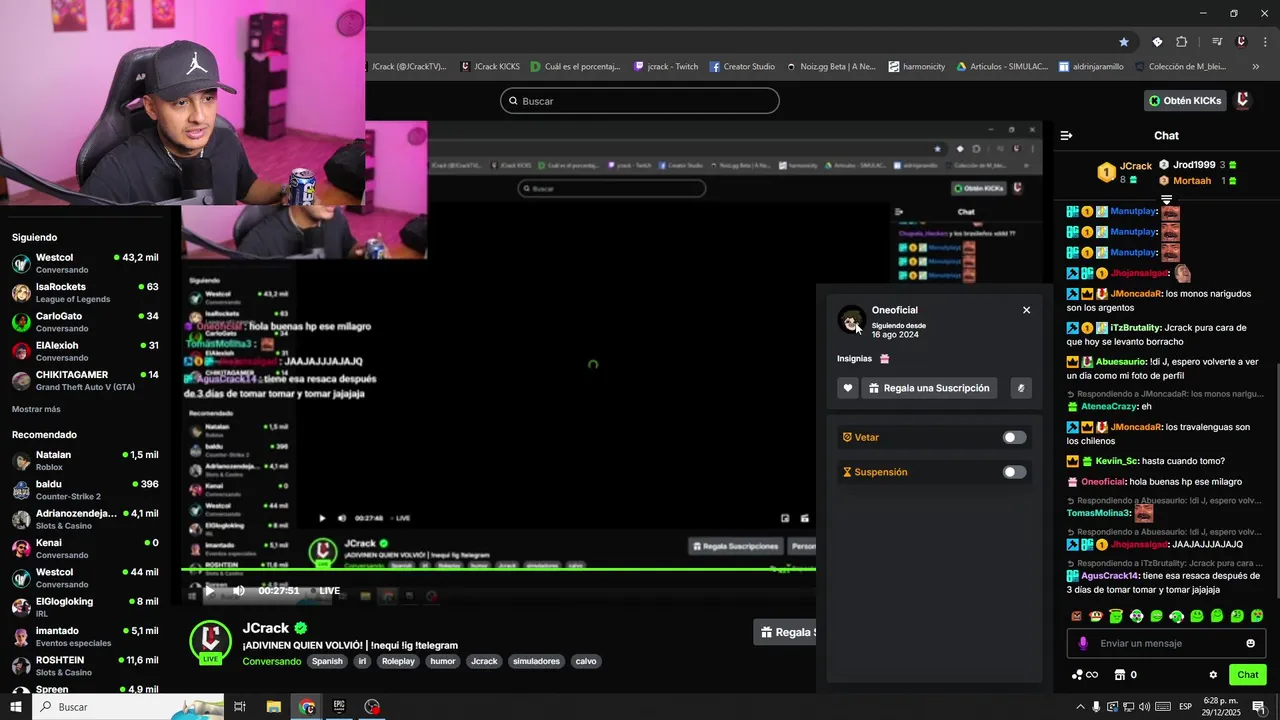The width and height of the screenshot is (1280, 720).
Task: Open Natalan recommended channel
Action: [84, 460]
